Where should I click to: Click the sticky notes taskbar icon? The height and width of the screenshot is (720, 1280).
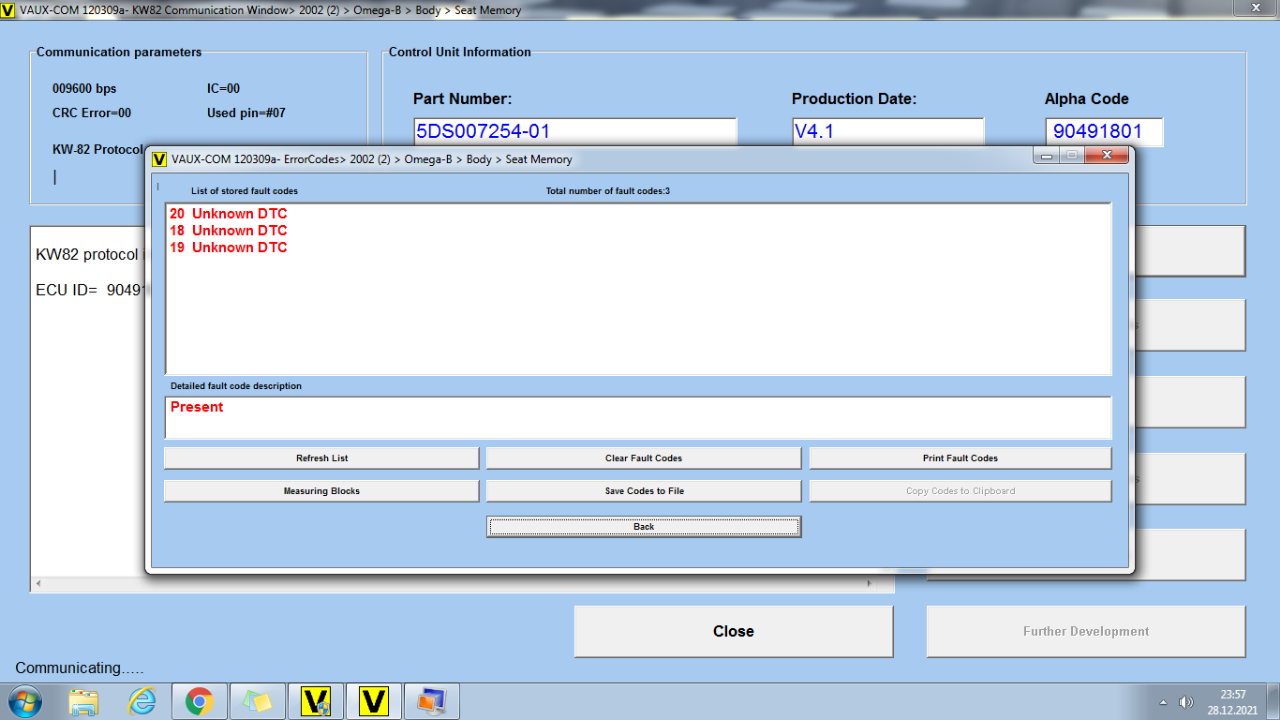click(x=258, y=702)
